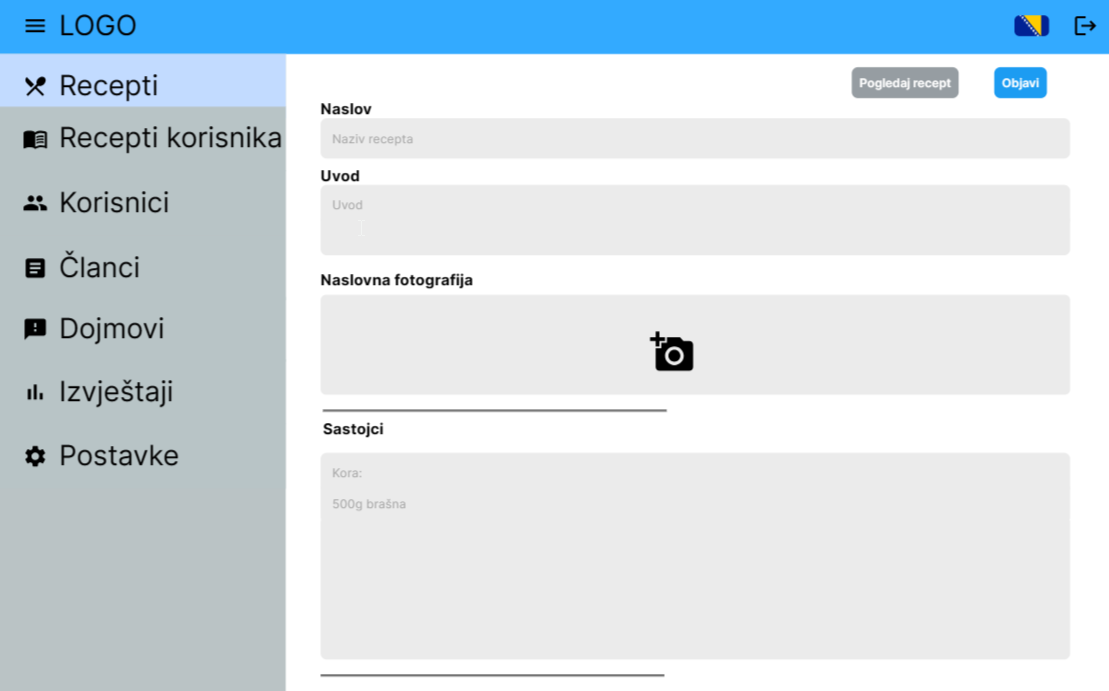The height and width of the screenshot is (691, 1109).
Task: Go to the Izvještaji text label in the sidebar
Action: 116,392
